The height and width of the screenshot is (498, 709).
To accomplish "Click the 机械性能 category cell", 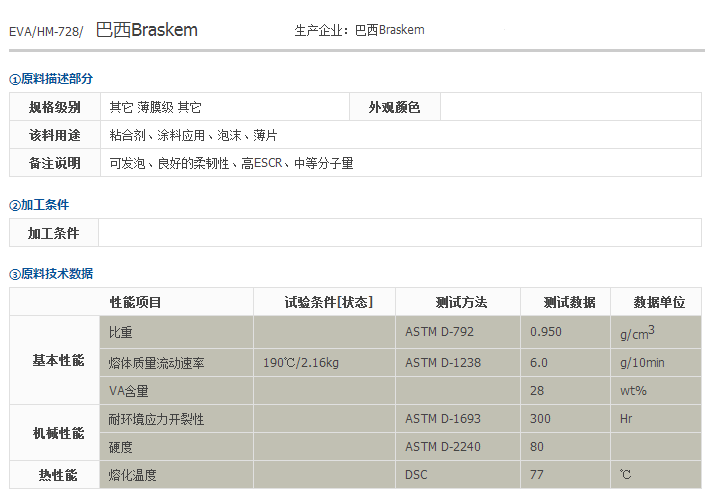I will pyautogui.click(x=55, y=432).
